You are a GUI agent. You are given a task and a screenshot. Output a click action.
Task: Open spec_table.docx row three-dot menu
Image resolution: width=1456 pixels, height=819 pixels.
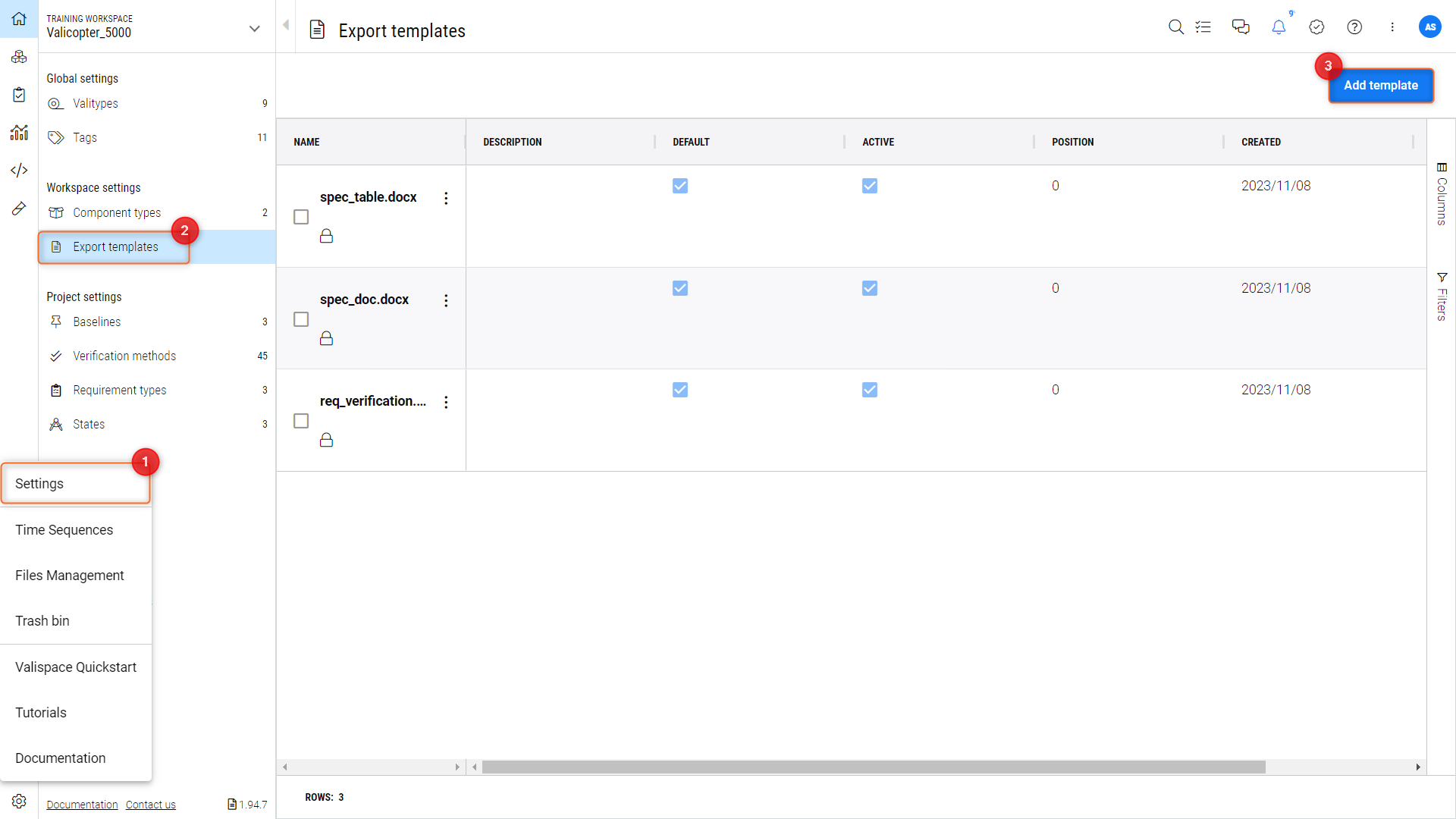click(446, 198)
